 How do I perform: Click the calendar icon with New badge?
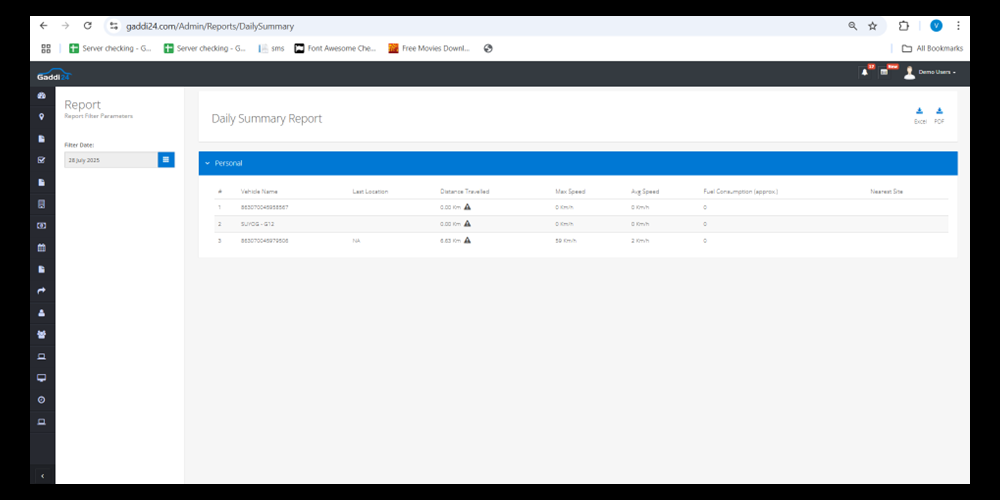click(x=884, y=72)
